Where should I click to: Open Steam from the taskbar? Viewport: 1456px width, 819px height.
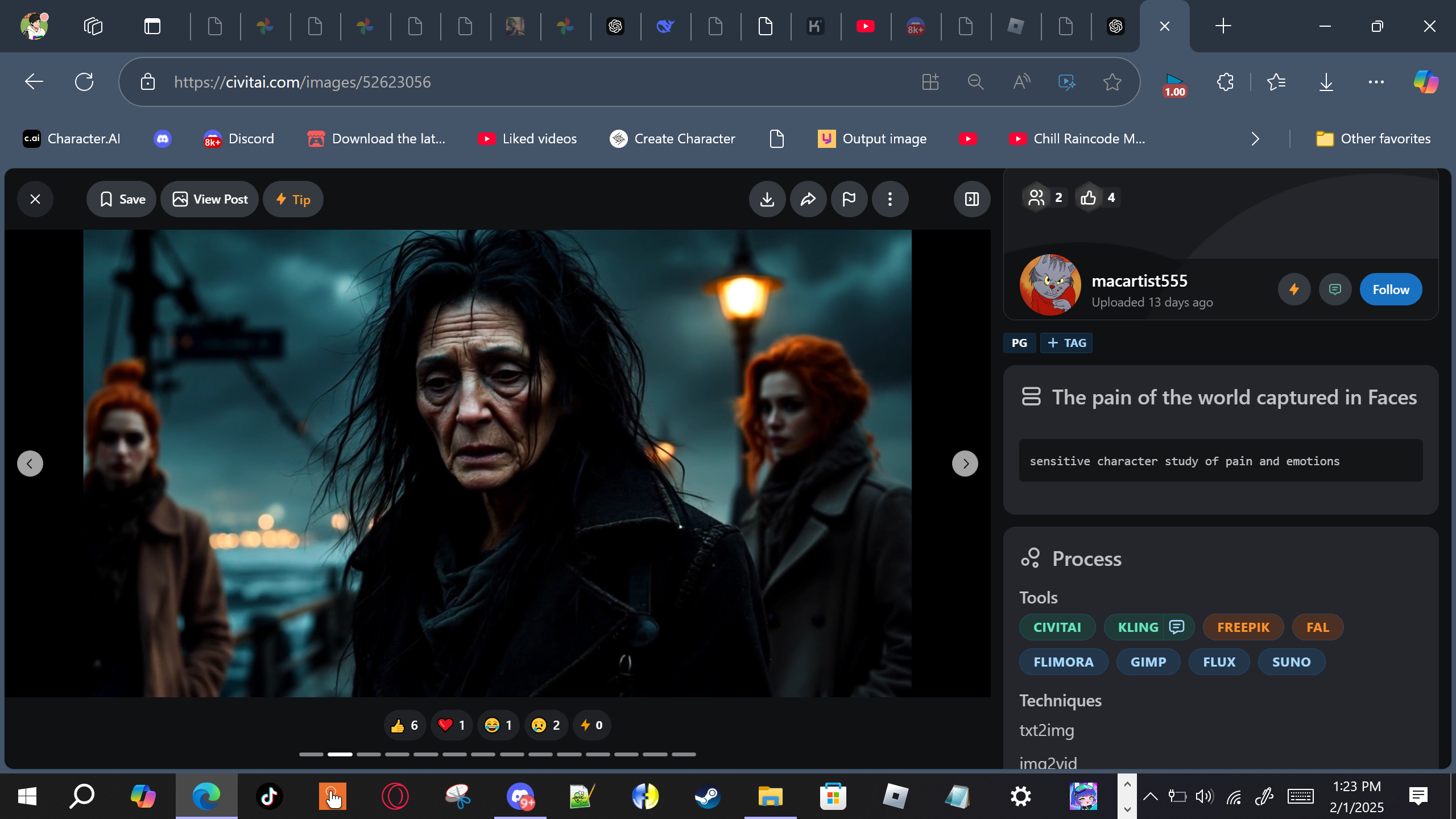[708, 796]
